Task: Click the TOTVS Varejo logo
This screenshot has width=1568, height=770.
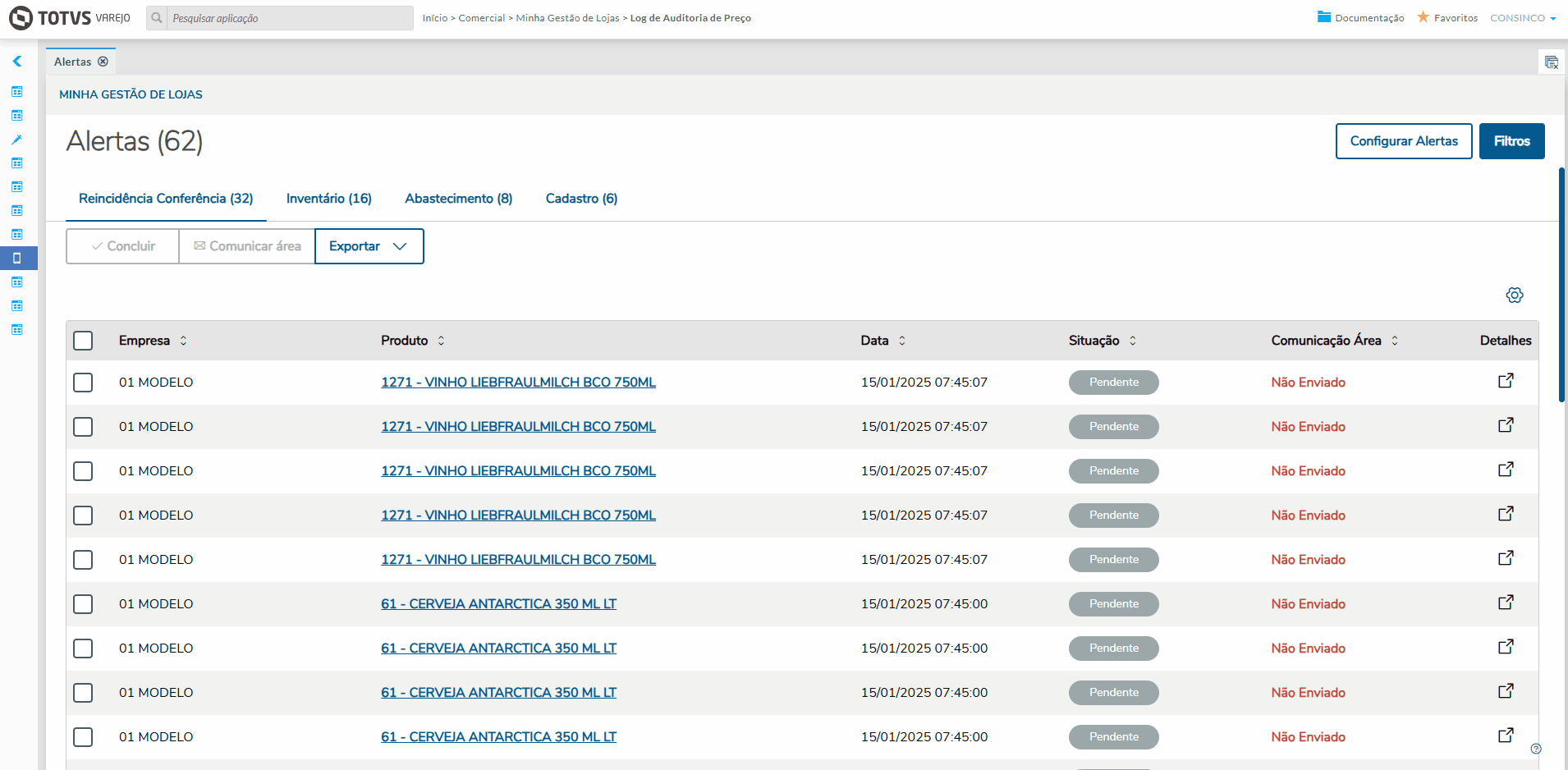Action: [x=70, y=18]
